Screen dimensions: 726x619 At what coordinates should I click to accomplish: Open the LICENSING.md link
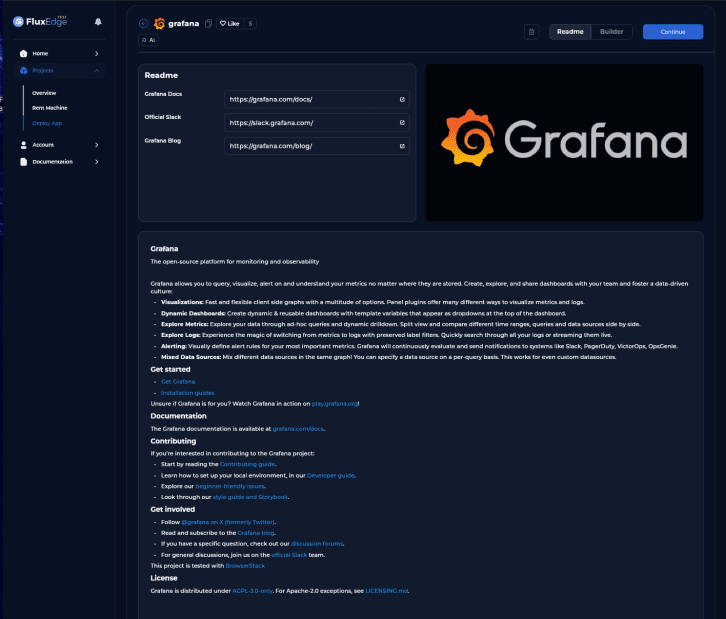click(386, 591)
